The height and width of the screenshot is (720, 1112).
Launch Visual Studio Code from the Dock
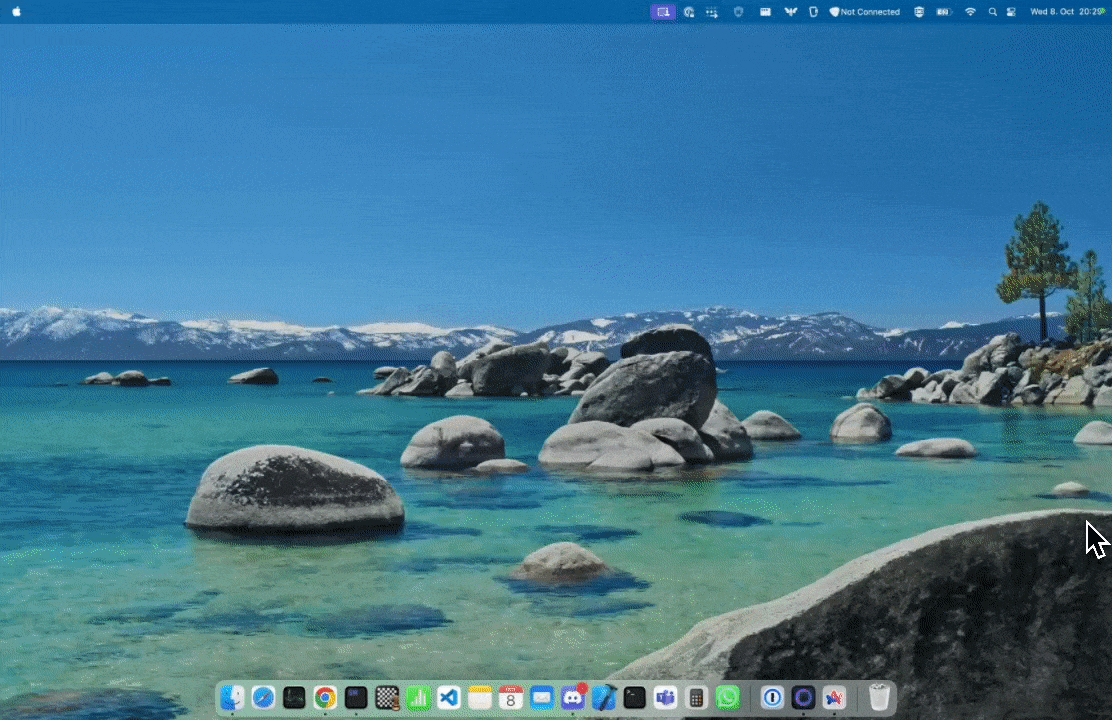tap(449, 697)
